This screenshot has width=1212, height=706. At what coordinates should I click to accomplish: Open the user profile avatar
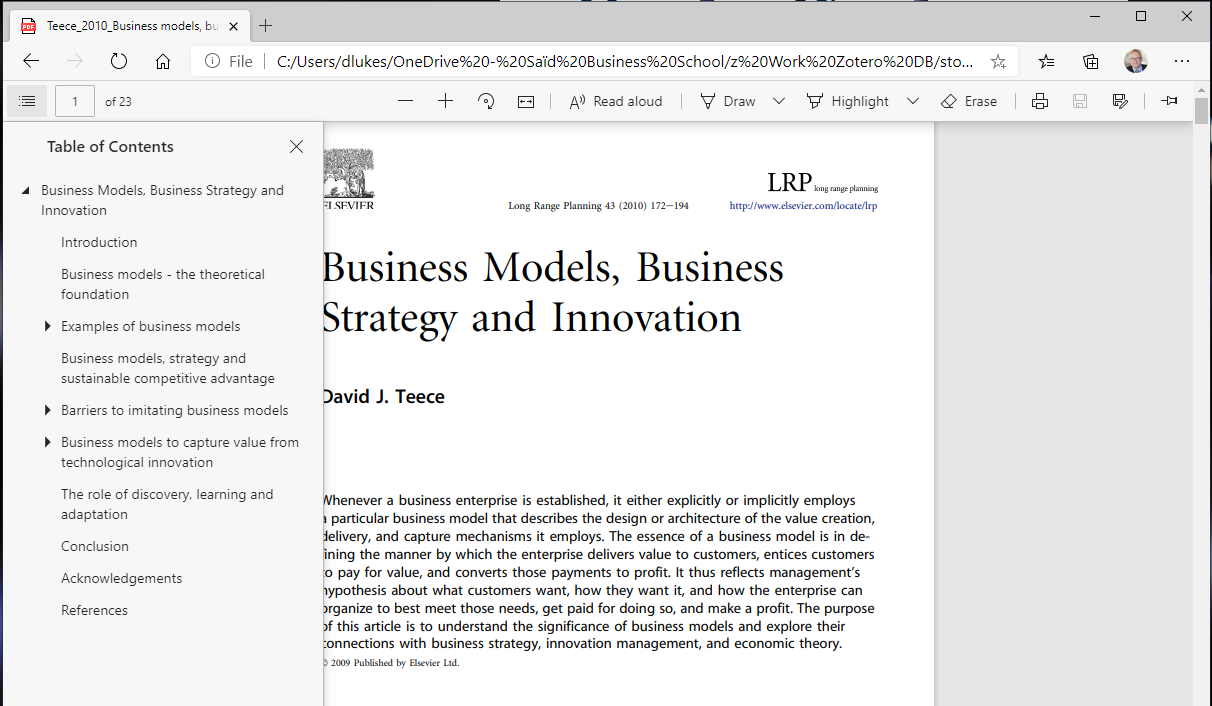click(1135, 61)
